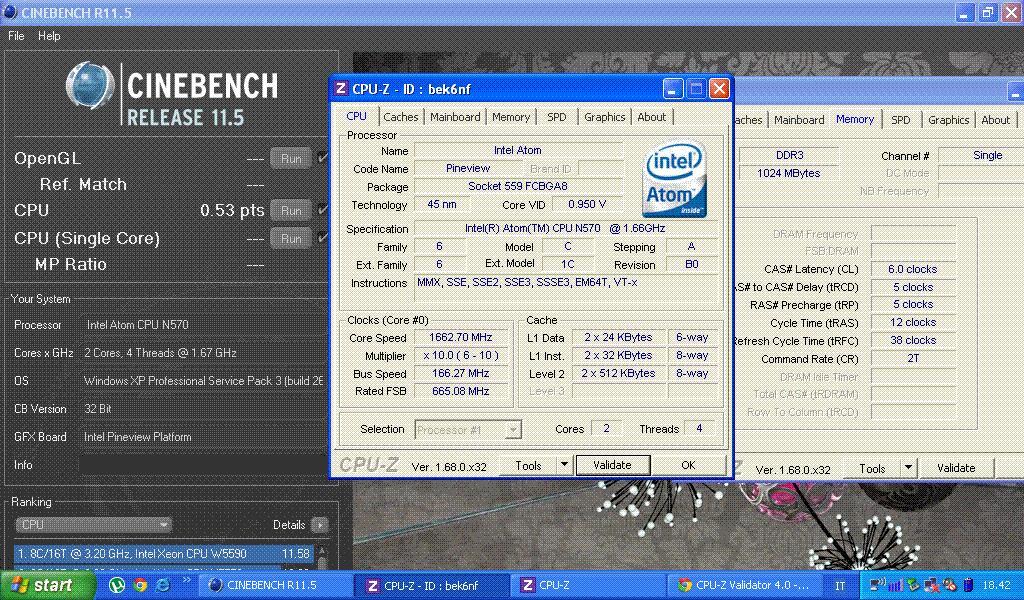1024x600 pixels.
Task: Open the Help menu
Action: (49, 36)
